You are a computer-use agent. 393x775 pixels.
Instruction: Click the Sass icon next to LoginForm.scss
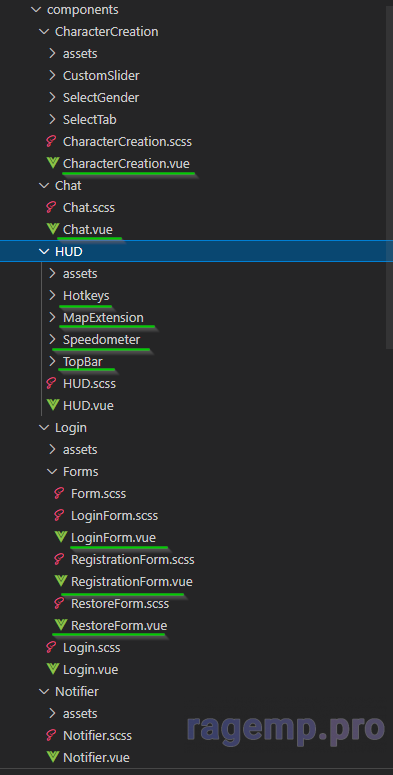(x=59, y=516)
